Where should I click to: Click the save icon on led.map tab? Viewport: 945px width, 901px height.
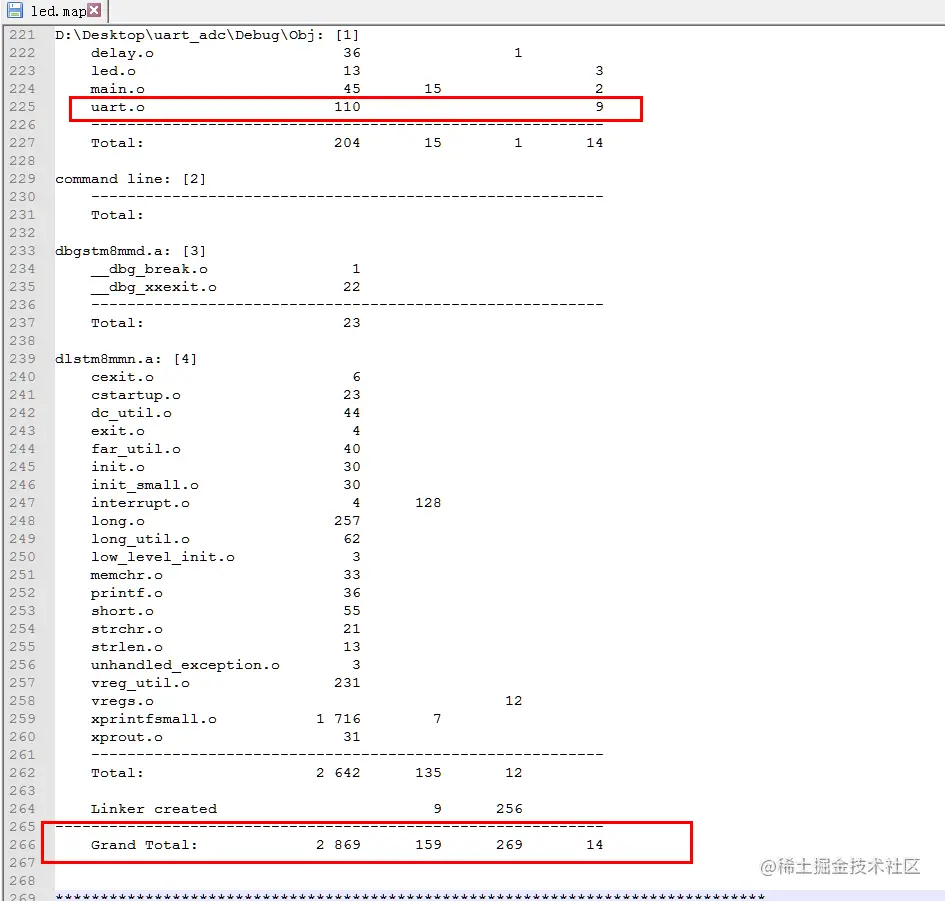tap(15, 10)
